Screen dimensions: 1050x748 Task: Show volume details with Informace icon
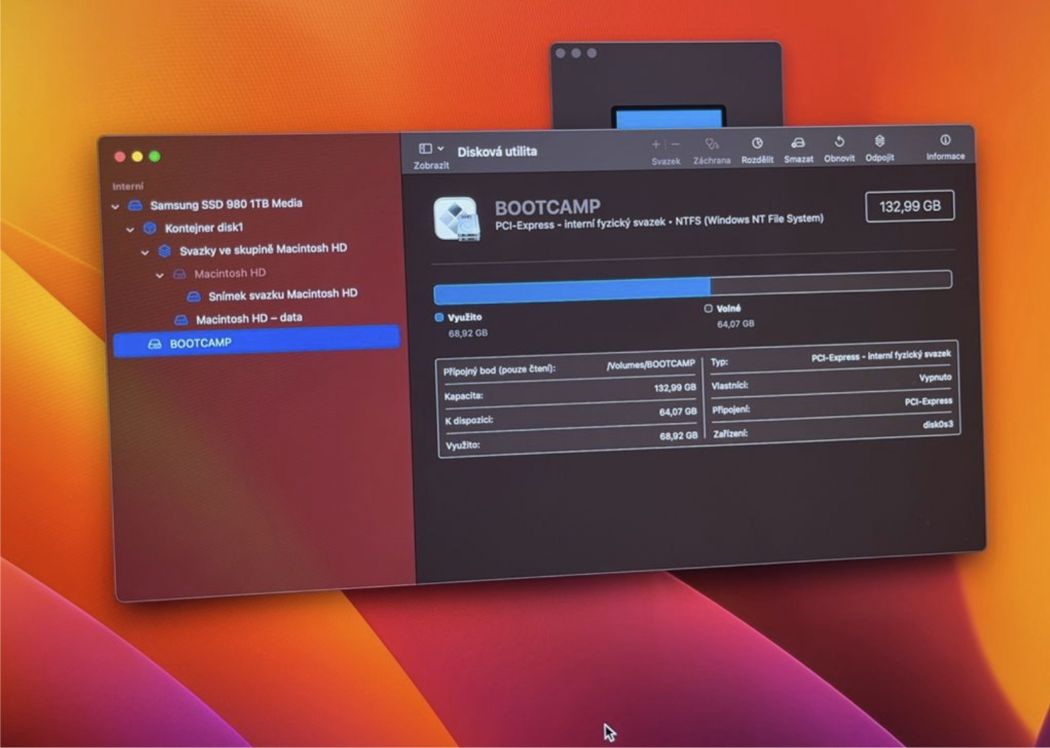coord(945,140)
